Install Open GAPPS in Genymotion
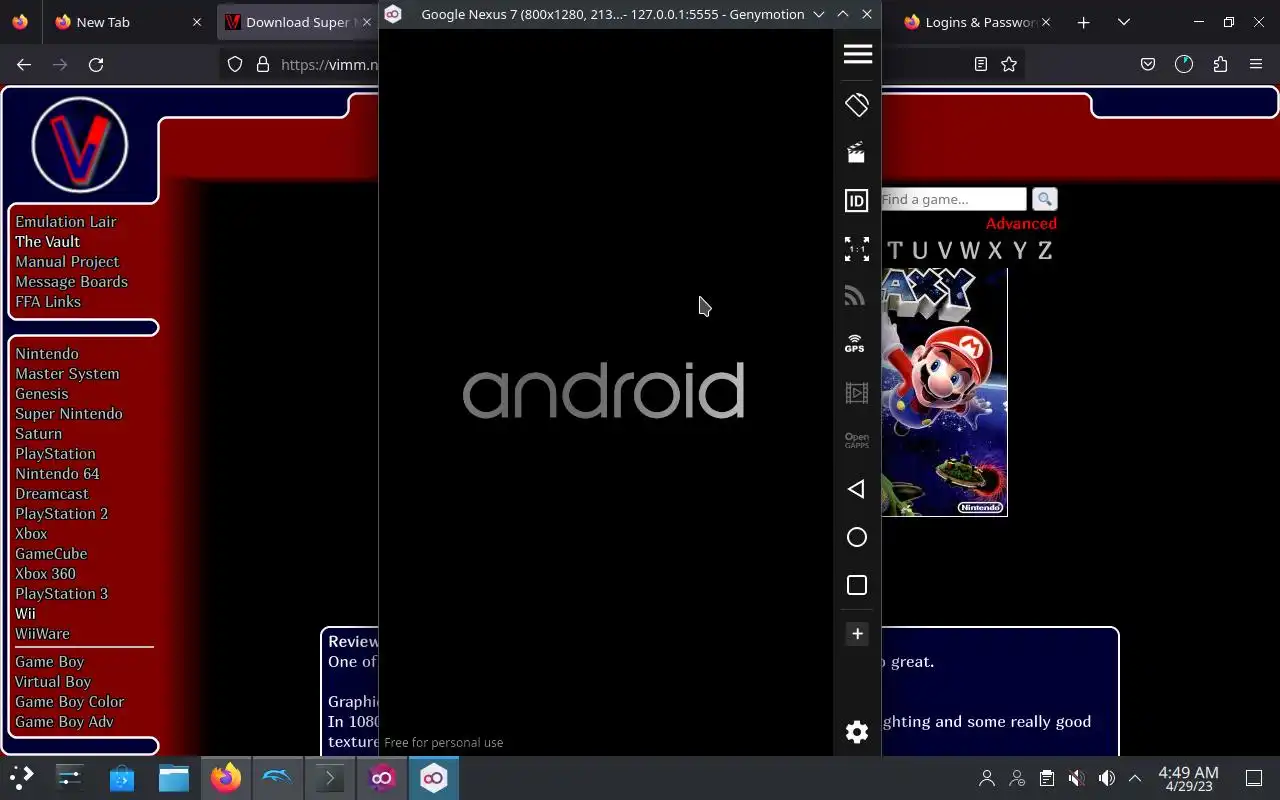 point(857,440)
